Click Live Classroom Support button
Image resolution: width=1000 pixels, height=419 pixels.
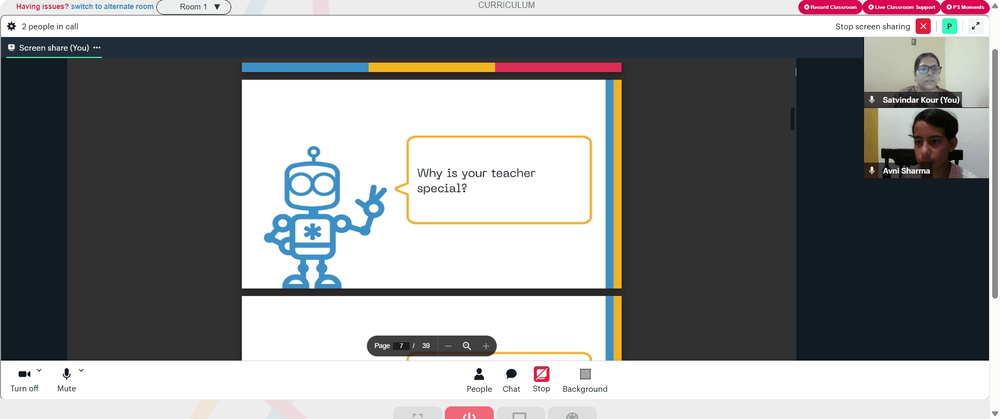(x=901, y=7)
